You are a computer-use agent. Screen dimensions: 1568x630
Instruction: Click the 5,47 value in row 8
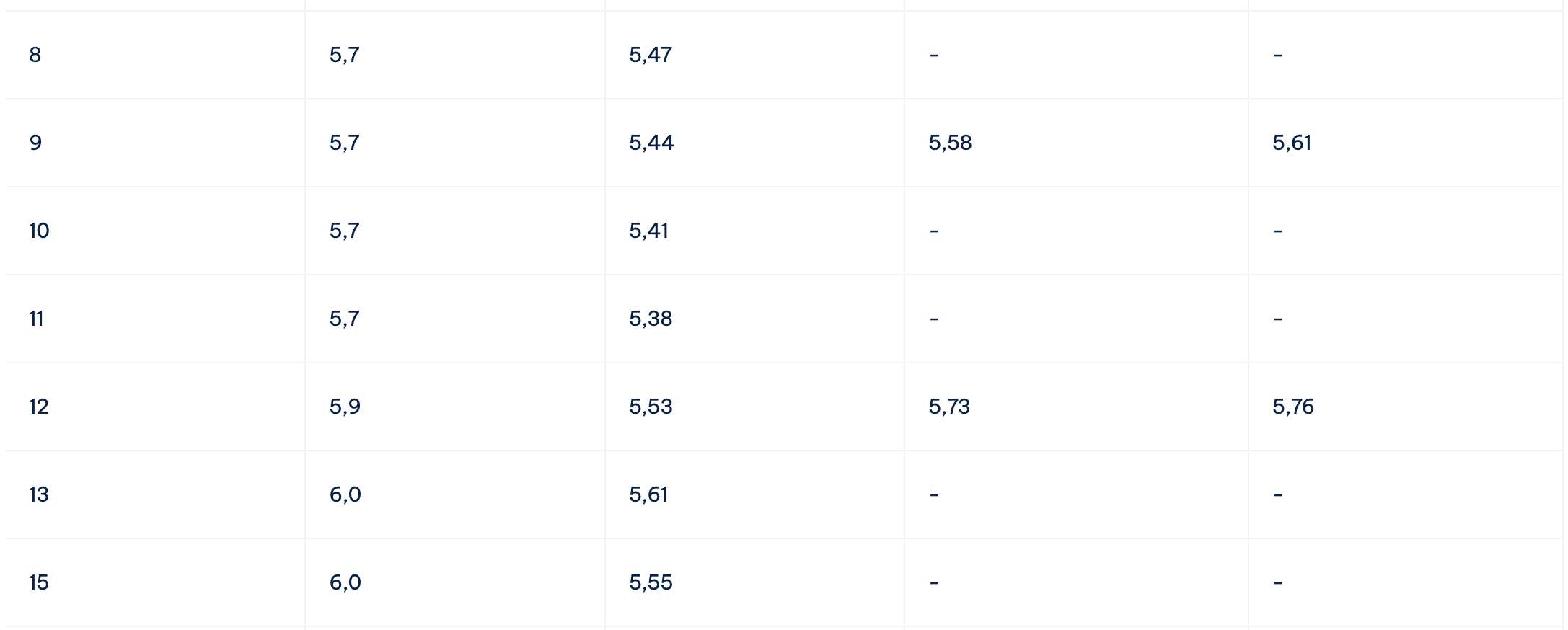click(x=650, y=55)
